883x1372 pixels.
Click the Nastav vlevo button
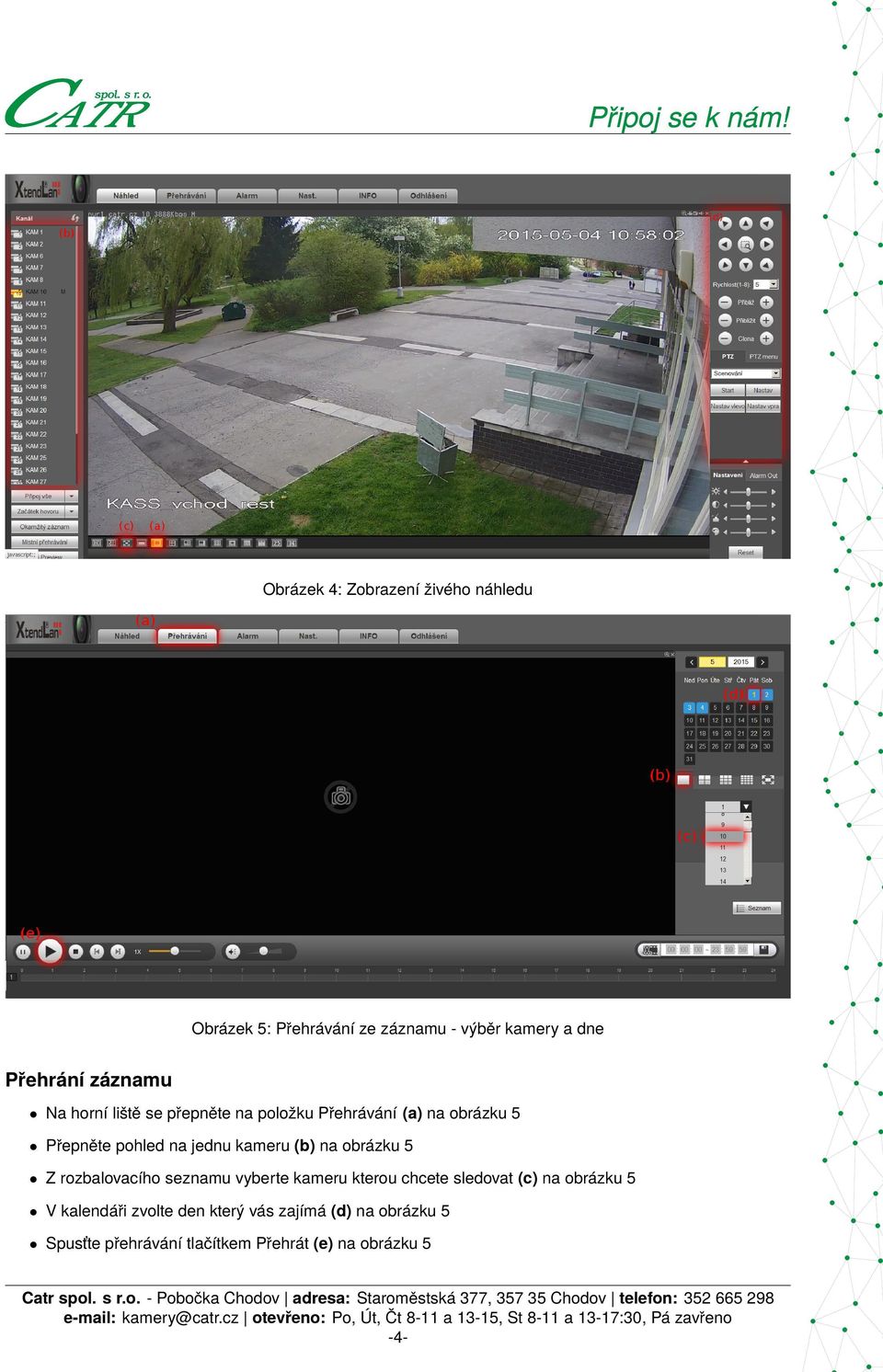tap(728, 406)
